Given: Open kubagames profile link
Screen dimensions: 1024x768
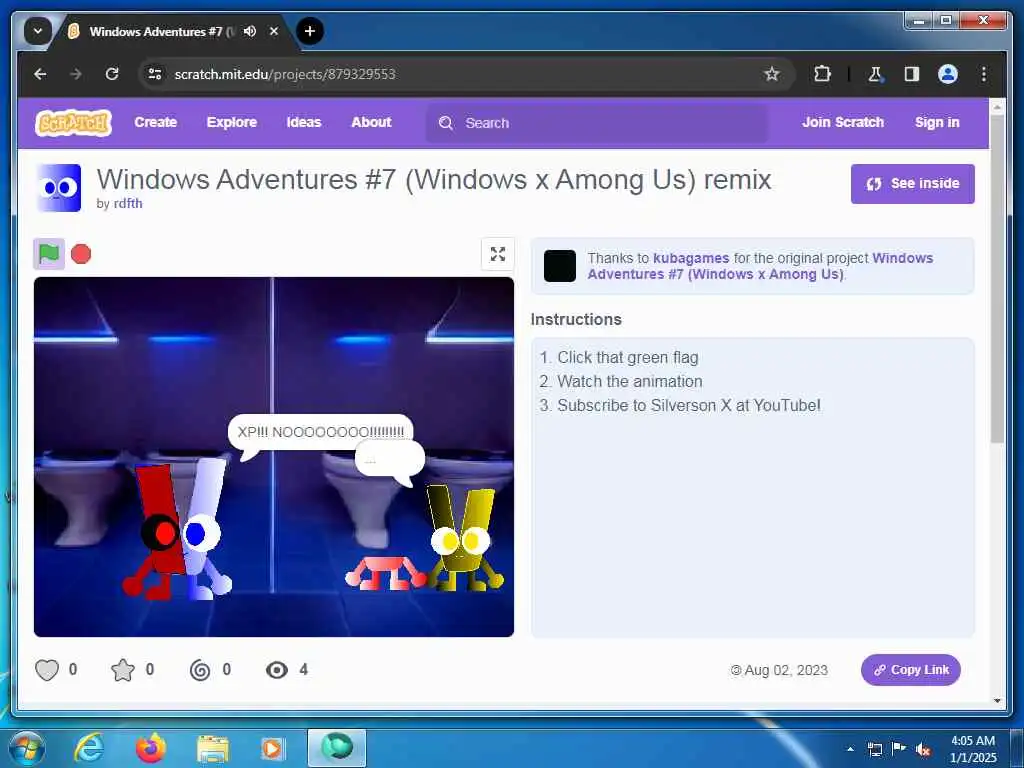Looking at the screenshot, I should (x=691, y=258).
